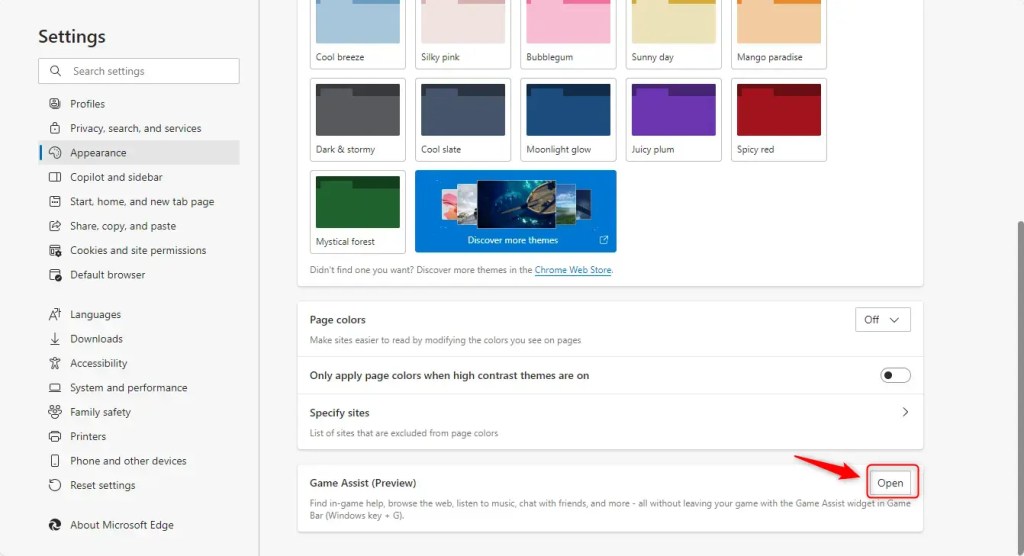Choose the Juicy plum theme
Screen dimensions: 1024x556
[x=673, y=120]
